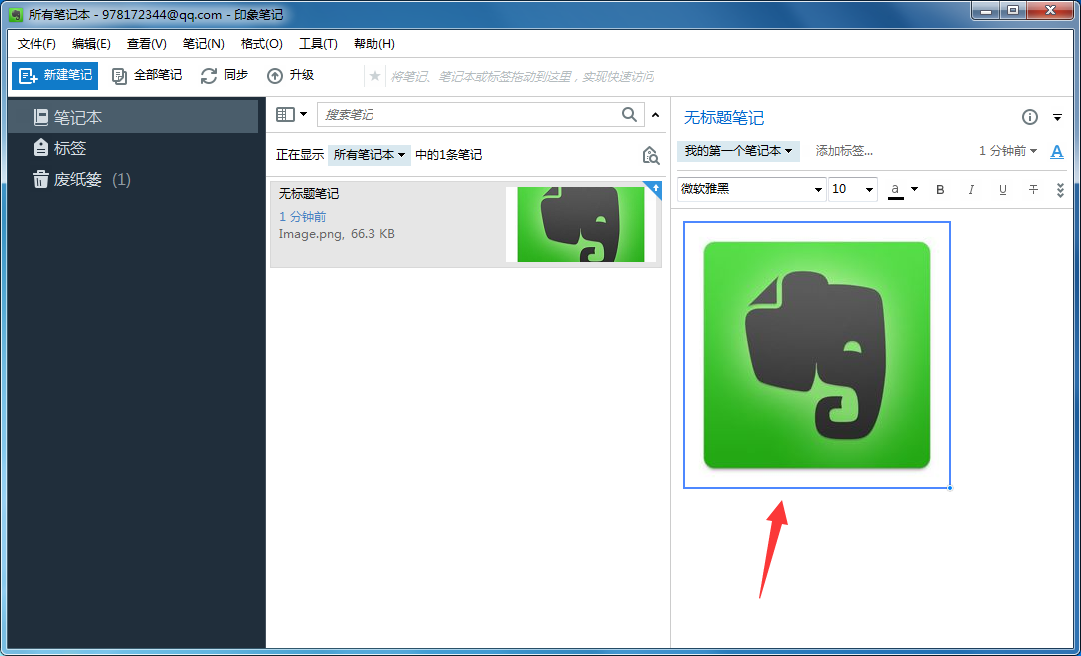Open the 所有笔记本 filter dropdown
This screenshot has width=1081, height=656.
(x=369, y=155)
